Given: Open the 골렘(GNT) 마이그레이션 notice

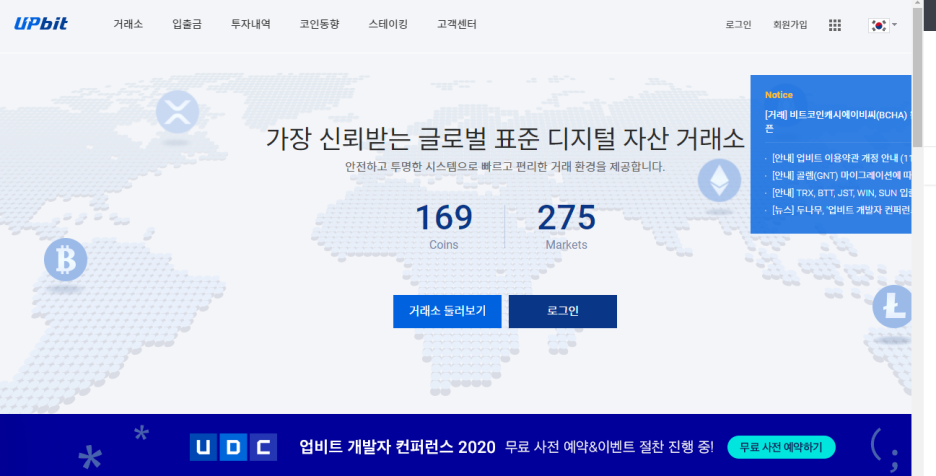Looking at the screenshot, I should point(842,176).
